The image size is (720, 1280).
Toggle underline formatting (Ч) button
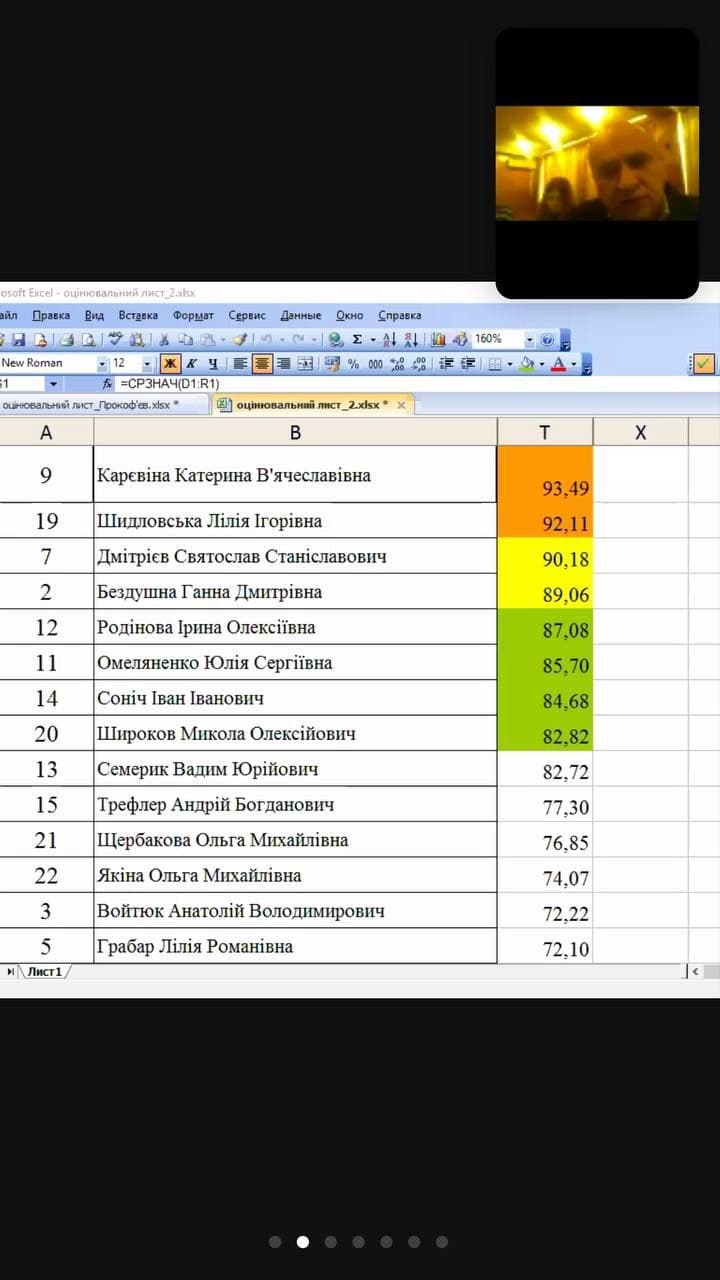(212, 364)
